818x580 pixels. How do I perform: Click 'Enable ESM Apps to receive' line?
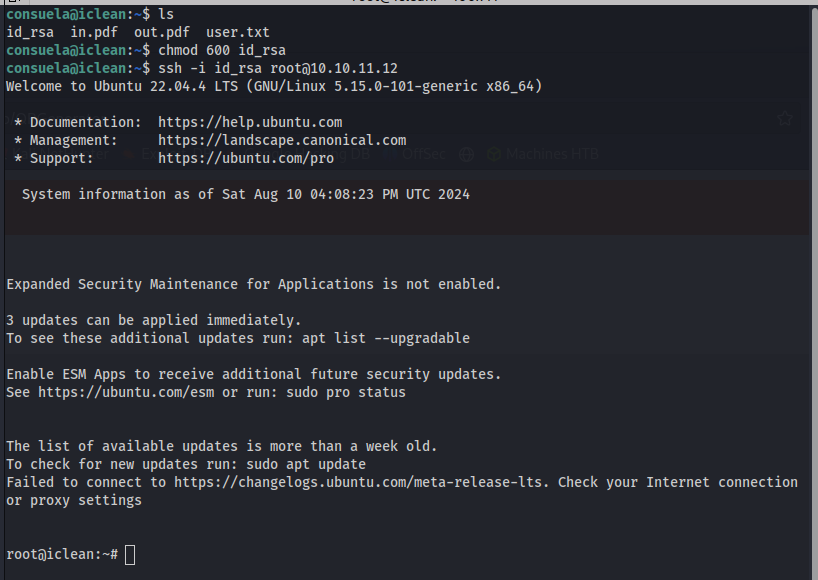(x=254, y=374)
